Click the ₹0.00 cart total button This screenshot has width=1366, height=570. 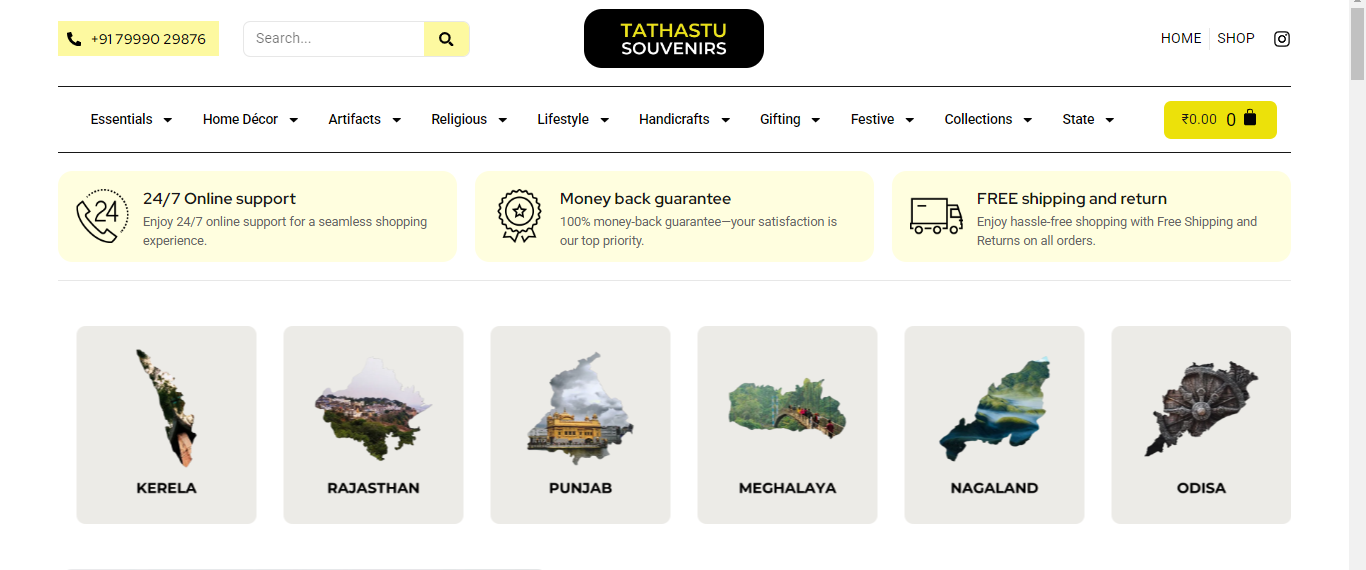[1220, 120]
